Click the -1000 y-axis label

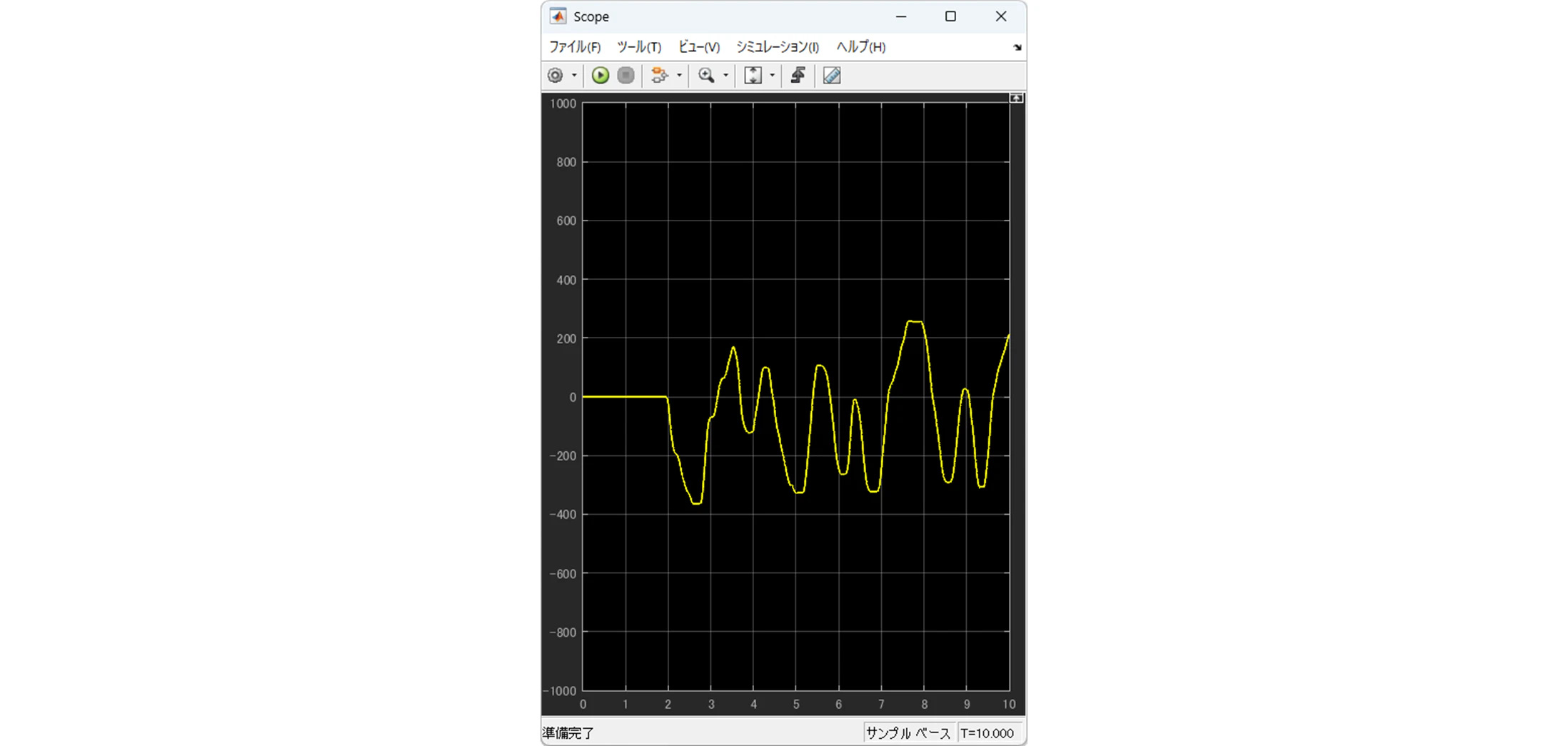(x=561, y=691)
